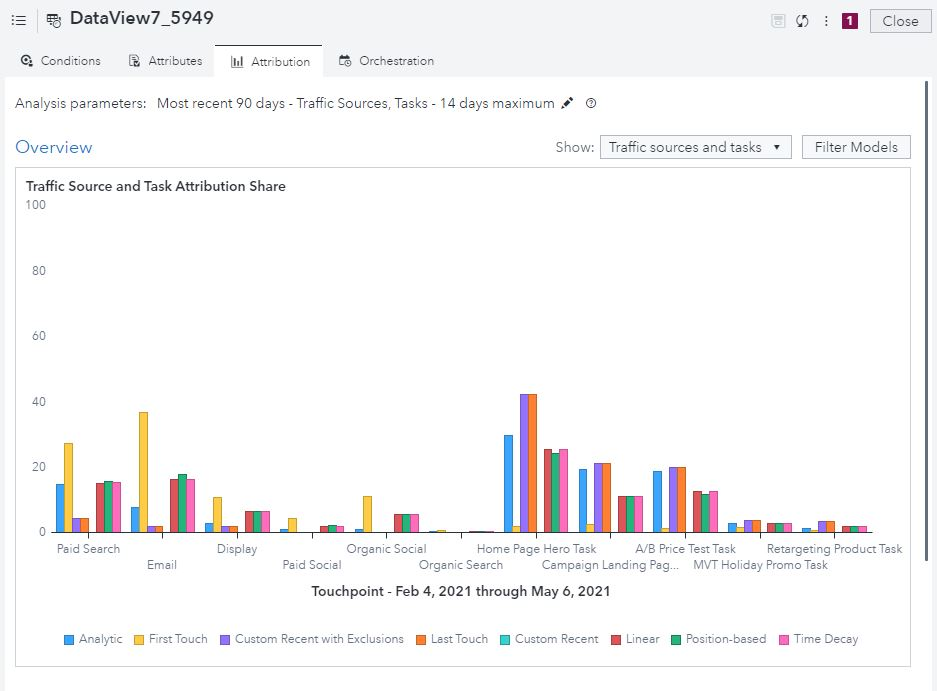Open the vertical three-dot more options menu
Screen dimensions: 937x691
[x=826, y=21]
